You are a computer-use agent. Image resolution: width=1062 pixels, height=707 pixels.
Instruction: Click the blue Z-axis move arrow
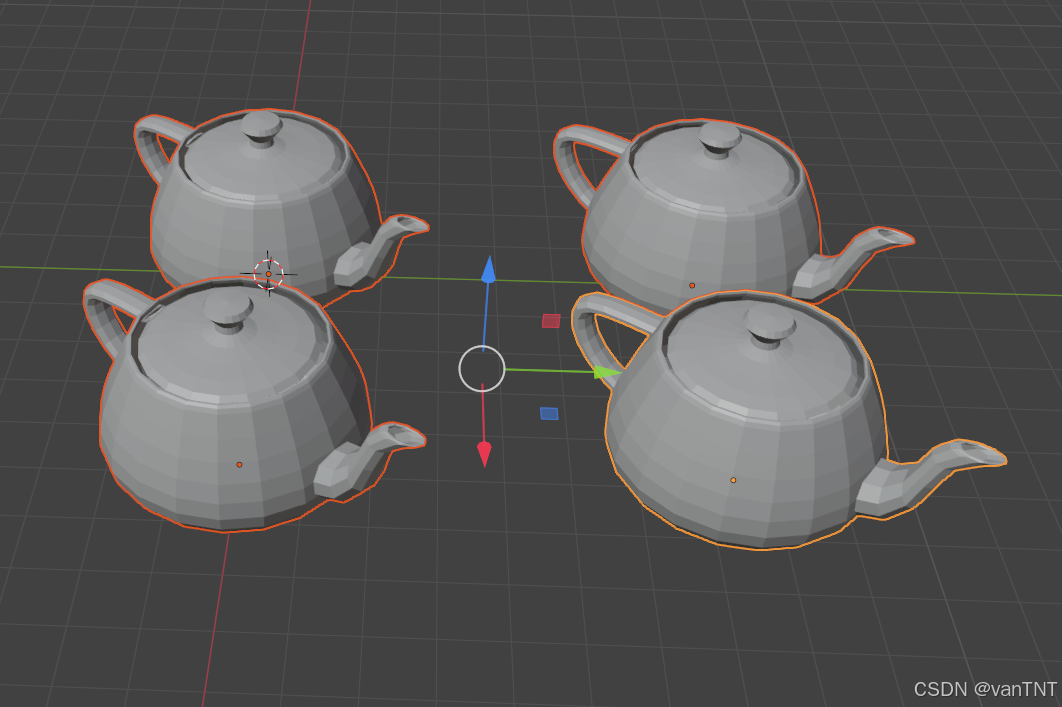488,270
